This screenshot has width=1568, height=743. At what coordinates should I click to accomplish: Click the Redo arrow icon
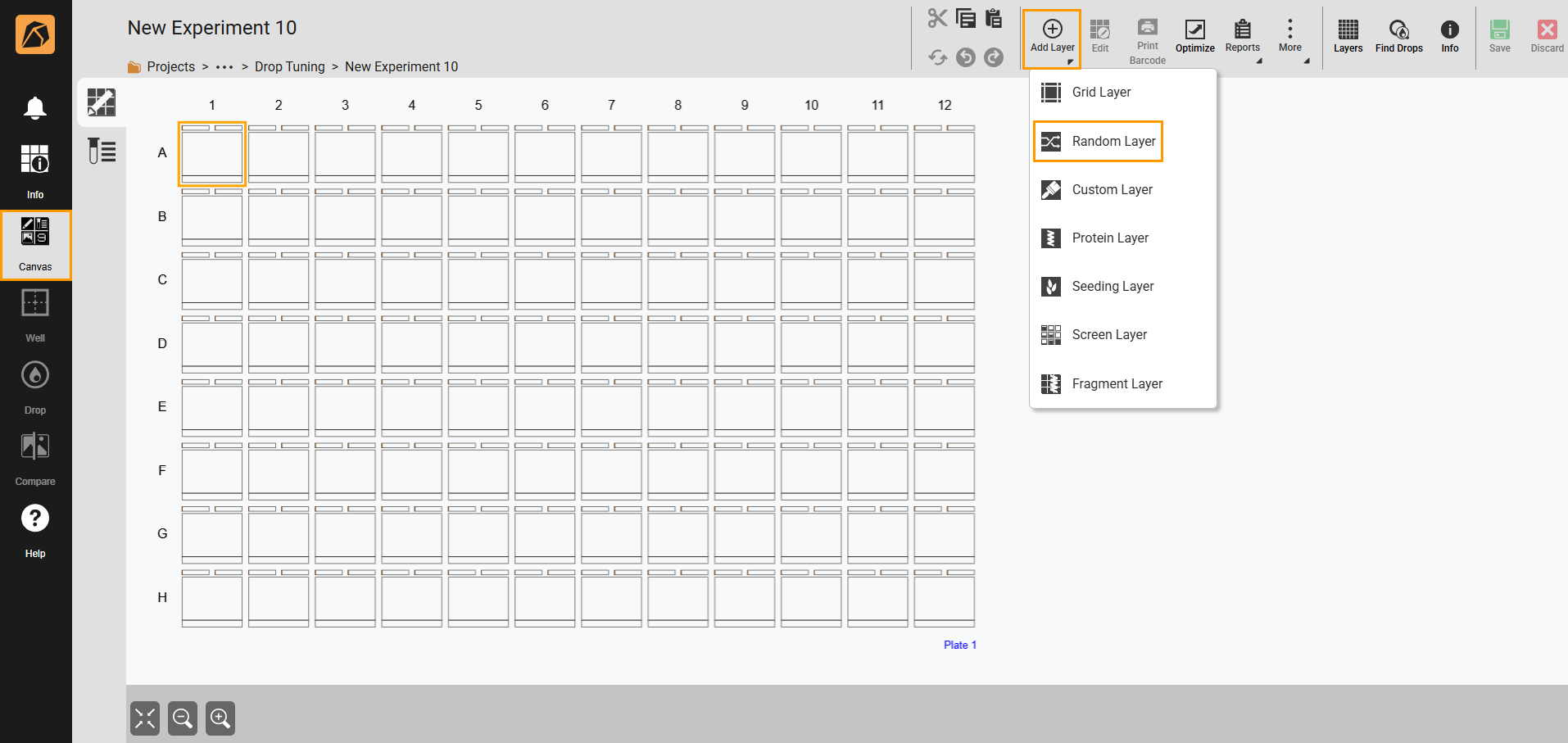(994, 57)
